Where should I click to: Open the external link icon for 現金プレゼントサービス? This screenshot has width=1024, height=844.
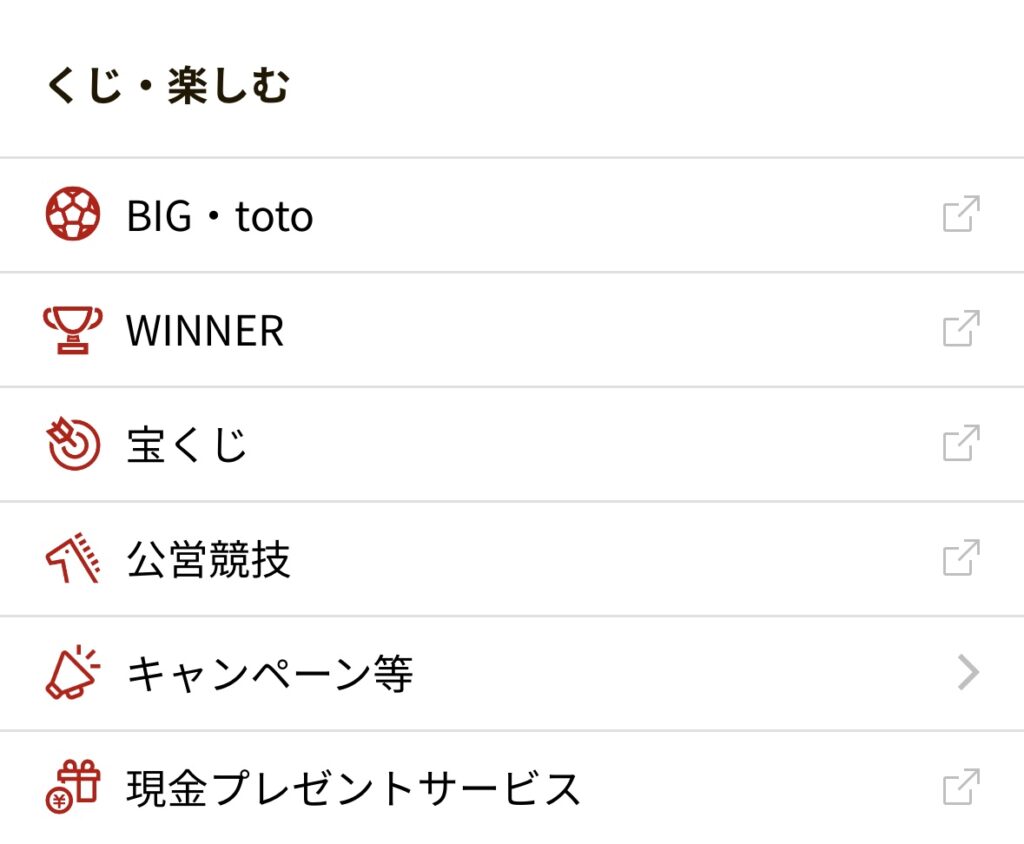961,787
